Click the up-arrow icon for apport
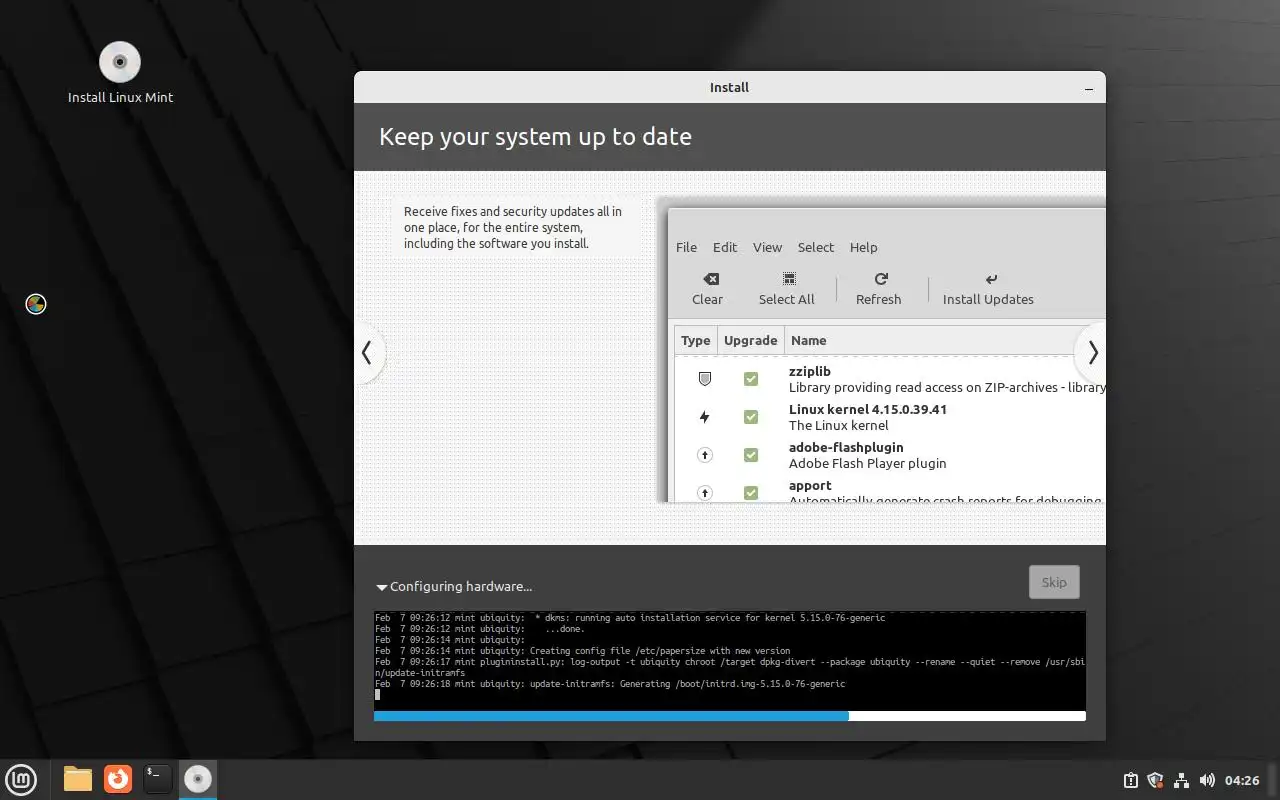 [704, 492]
